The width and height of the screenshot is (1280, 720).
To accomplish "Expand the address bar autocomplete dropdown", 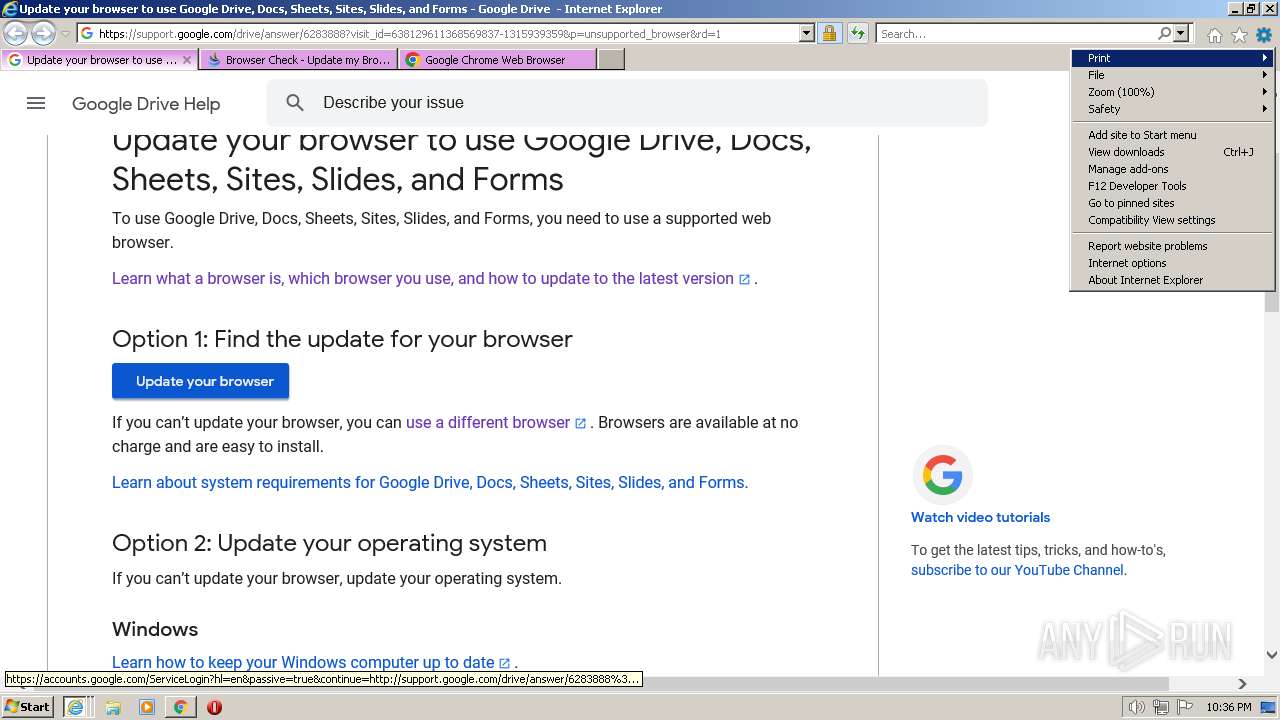I will (807, 34).
